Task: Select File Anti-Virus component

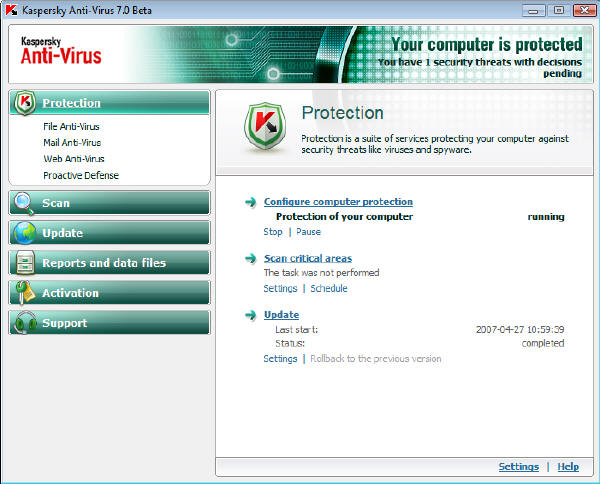Action: coord(71,126)
